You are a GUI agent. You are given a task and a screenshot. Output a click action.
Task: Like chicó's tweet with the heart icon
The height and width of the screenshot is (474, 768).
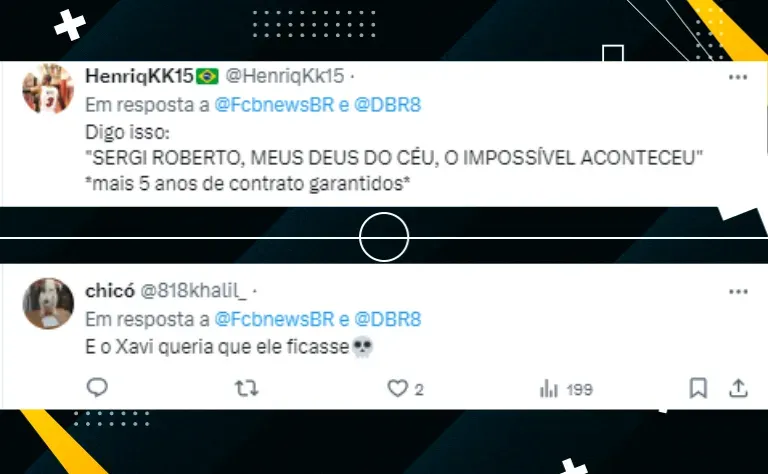[x=397, y=389]
